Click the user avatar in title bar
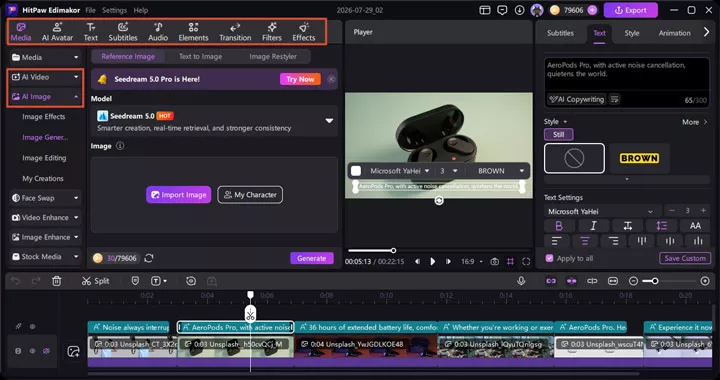 537,10
